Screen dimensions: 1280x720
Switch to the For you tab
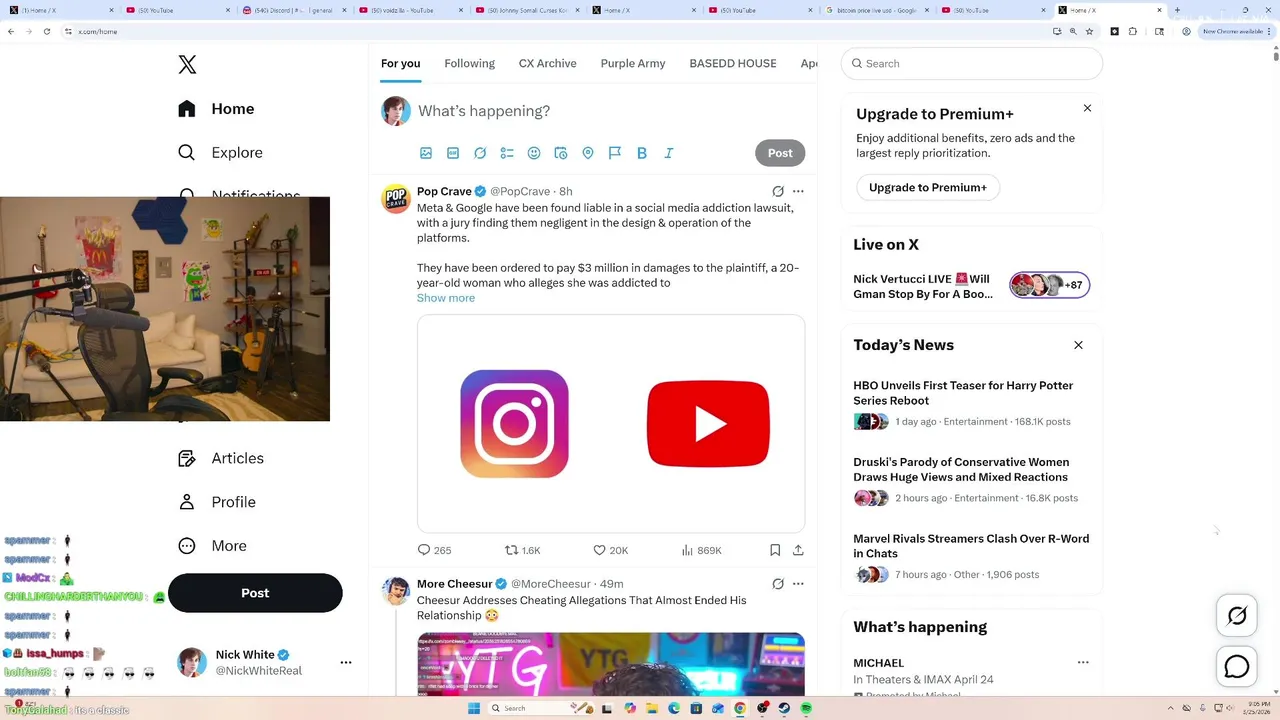pyautogui.click(x=400, y=63)
